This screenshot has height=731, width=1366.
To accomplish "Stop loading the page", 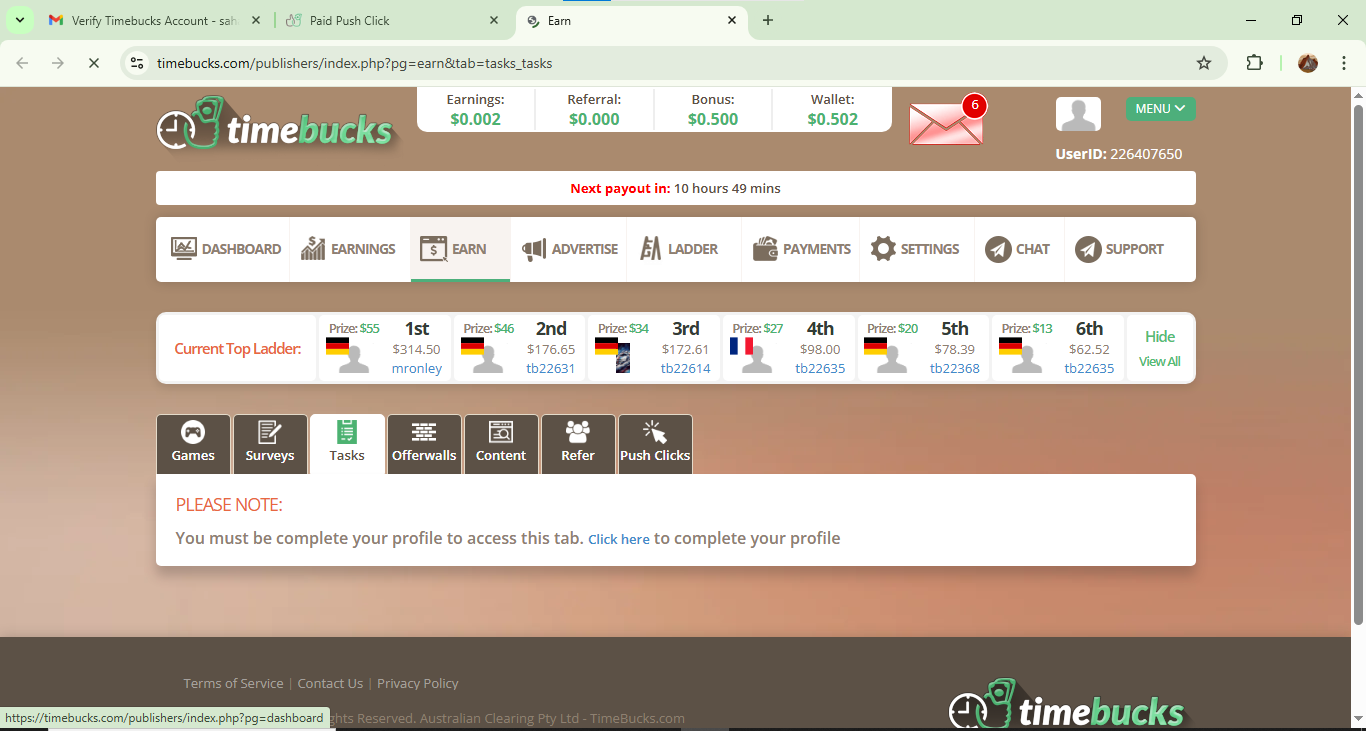I will click(93, 63).
